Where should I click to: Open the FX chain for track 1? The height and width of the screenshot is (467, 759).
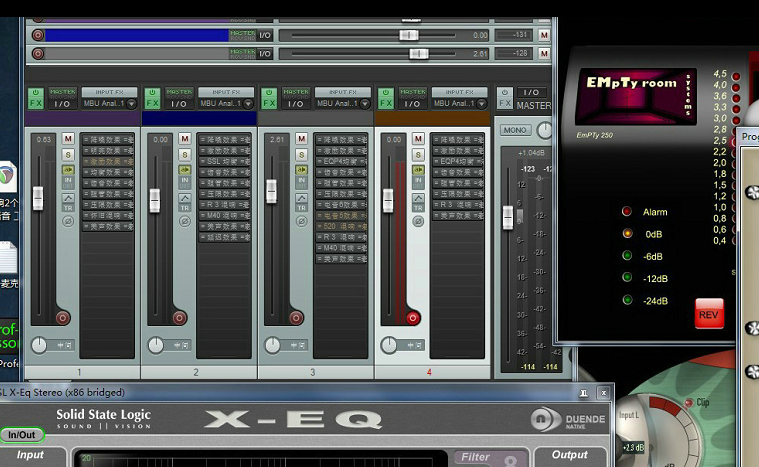(x=36, y=103)
